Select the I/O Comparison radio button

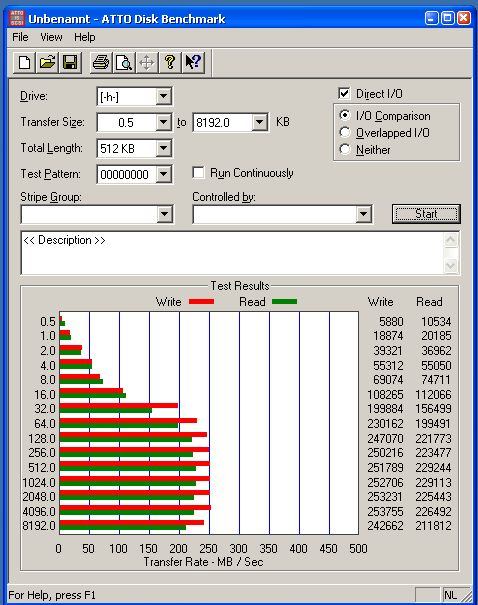(345, 115)
